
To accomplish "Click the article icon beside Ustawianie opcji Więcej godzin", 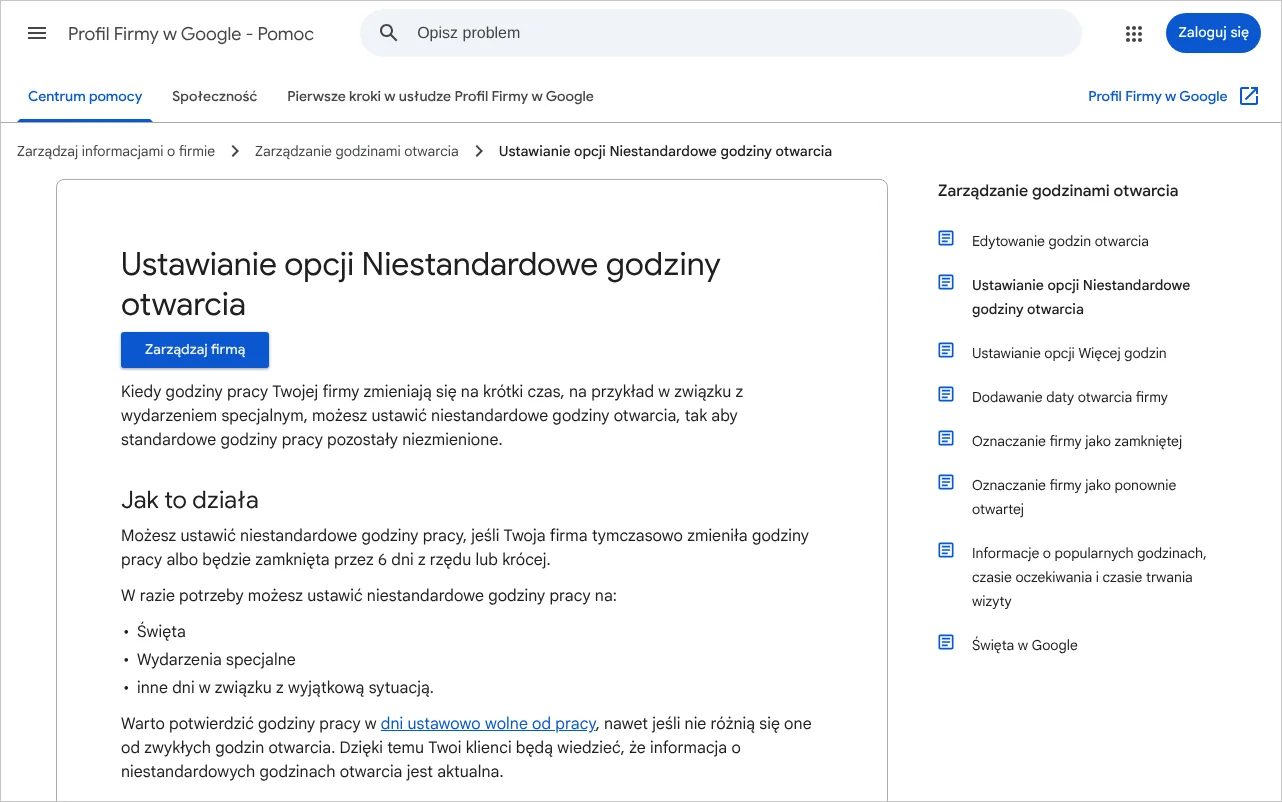I will [x=946, y=350].
